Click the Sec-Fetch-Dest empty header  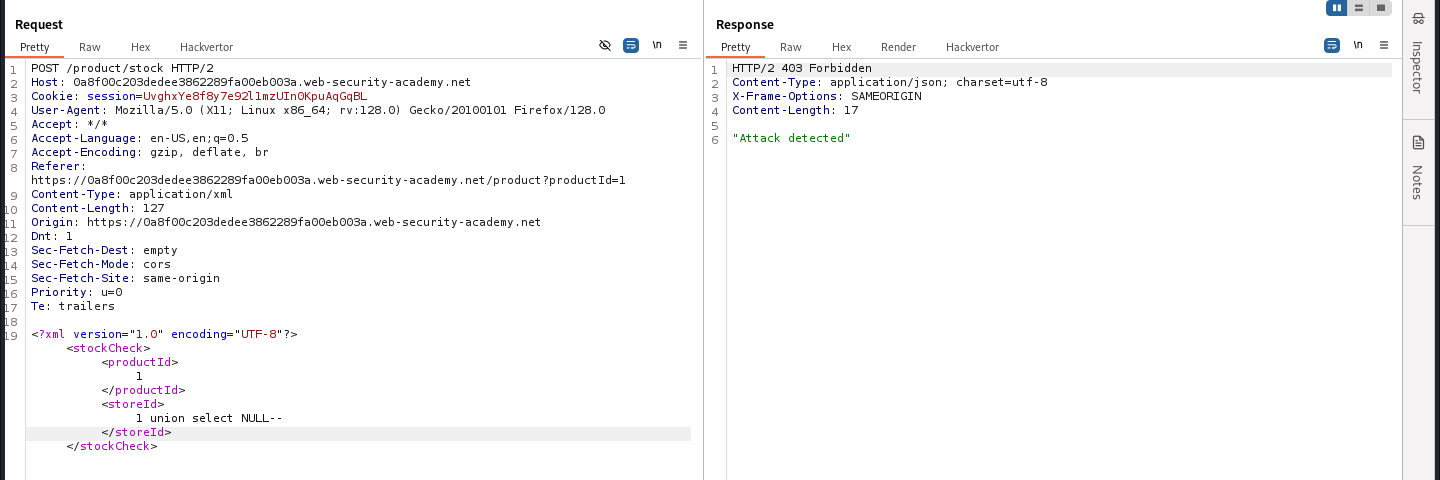[104, 250]
